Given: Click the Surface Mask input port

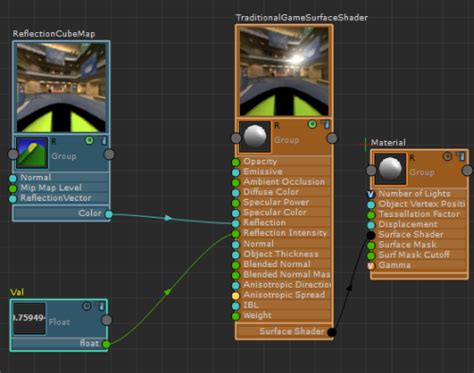Looking at the screenshot, I should click(371, 246).
